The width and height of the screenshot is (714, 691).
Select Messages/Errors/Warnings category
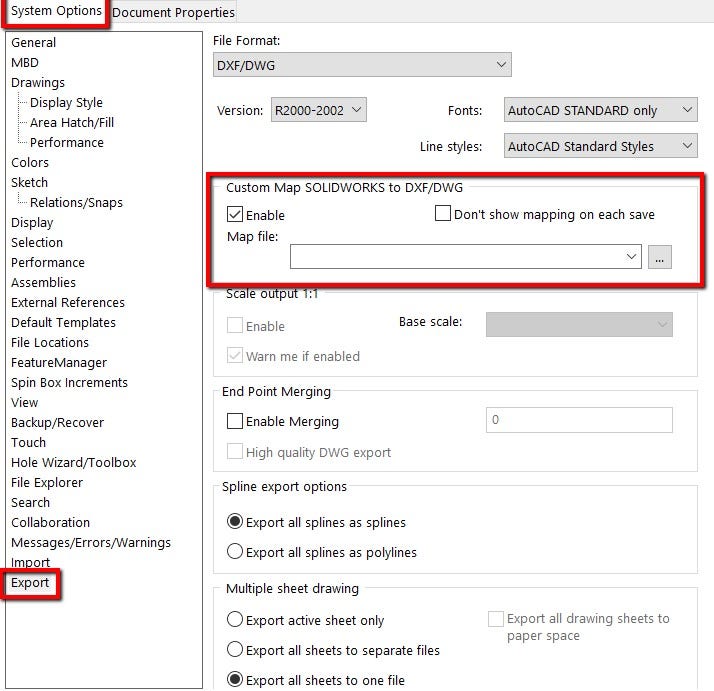click(x=91, y=543)
